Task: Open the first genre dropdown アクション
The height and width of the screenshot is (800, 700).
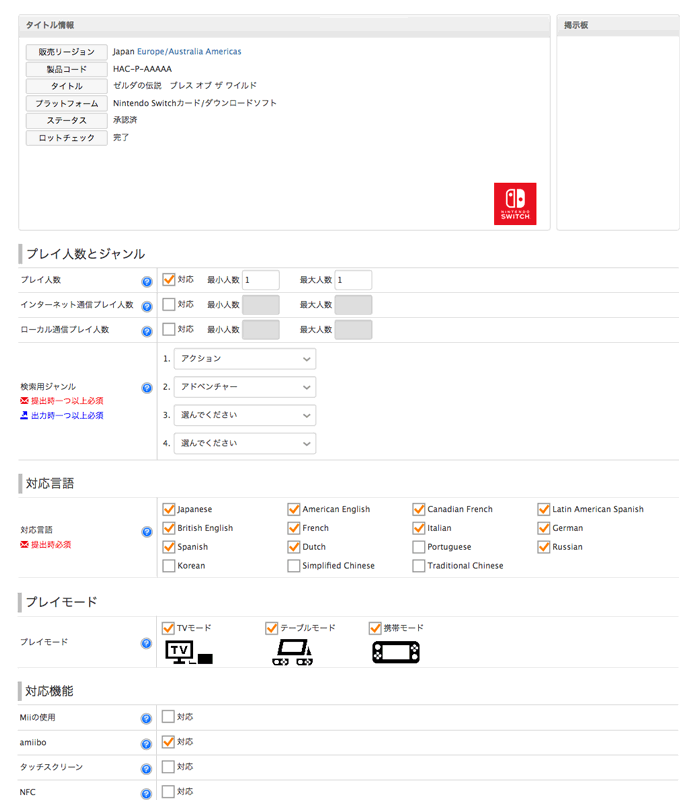Action: coord(245,358)
